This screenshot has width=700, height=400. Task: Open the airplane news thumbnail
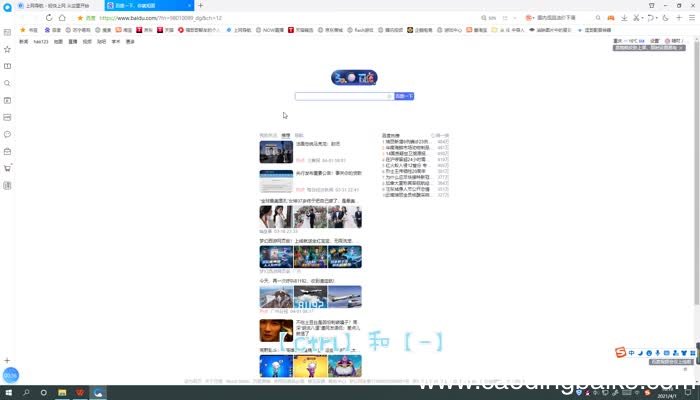310,297
